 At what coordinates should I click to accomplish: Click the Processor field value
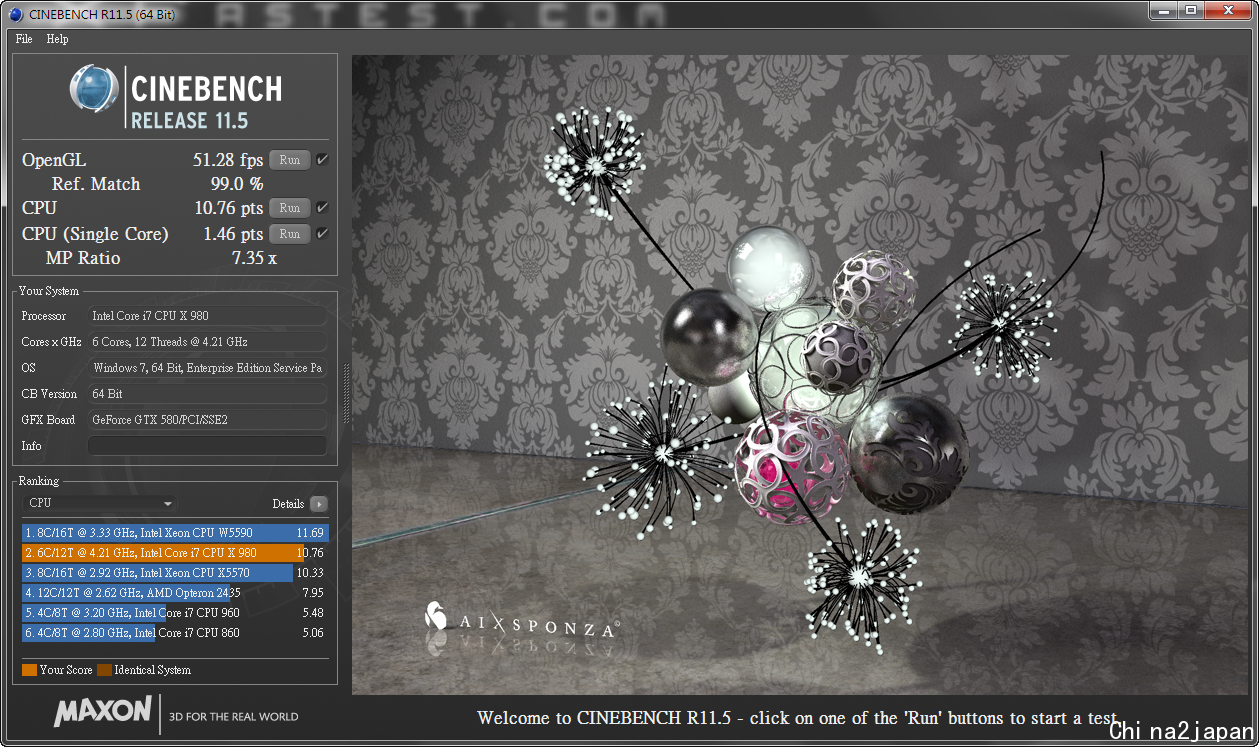click(207, 316)
